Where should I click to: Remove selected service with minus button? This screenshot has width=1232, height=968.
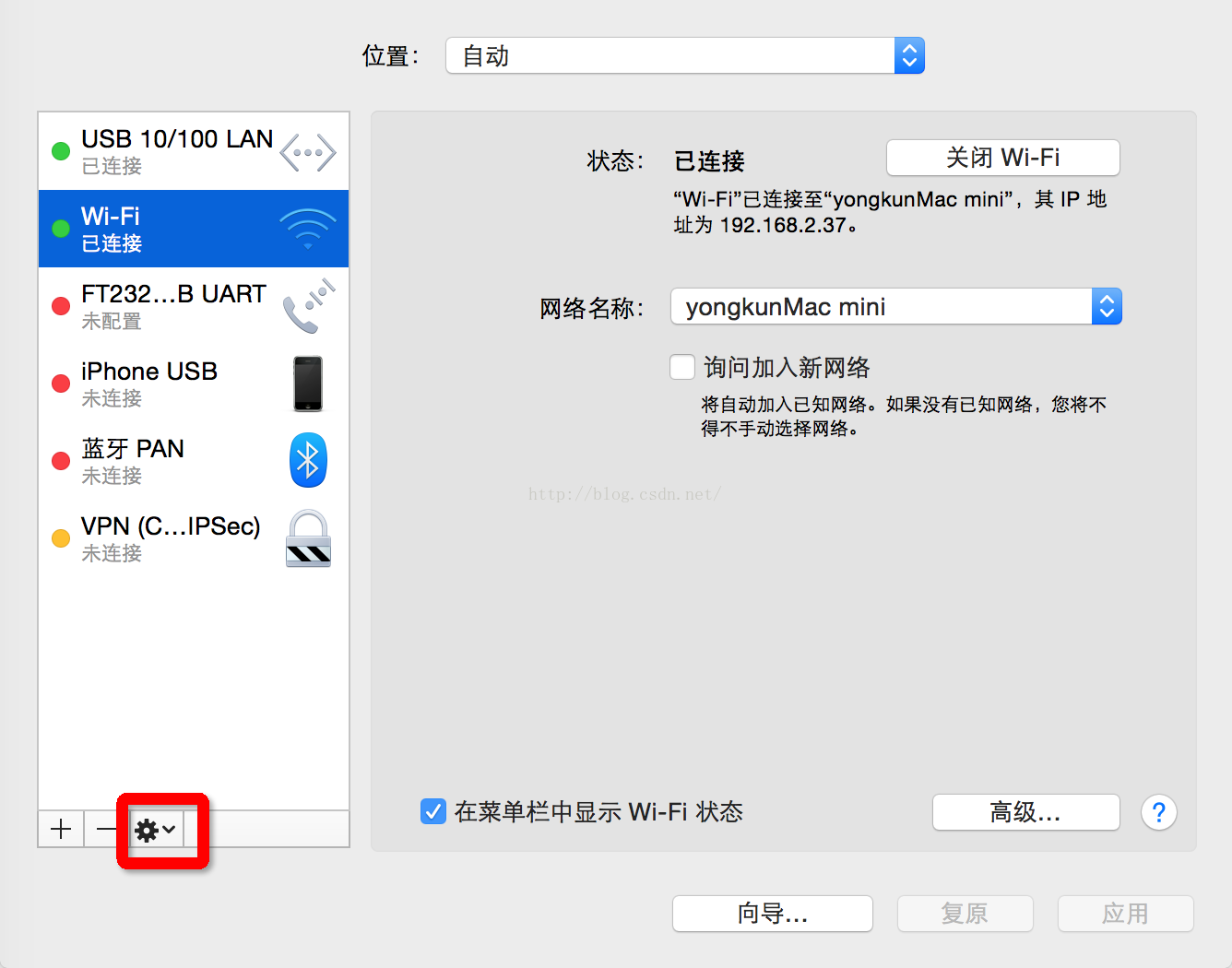106,829
